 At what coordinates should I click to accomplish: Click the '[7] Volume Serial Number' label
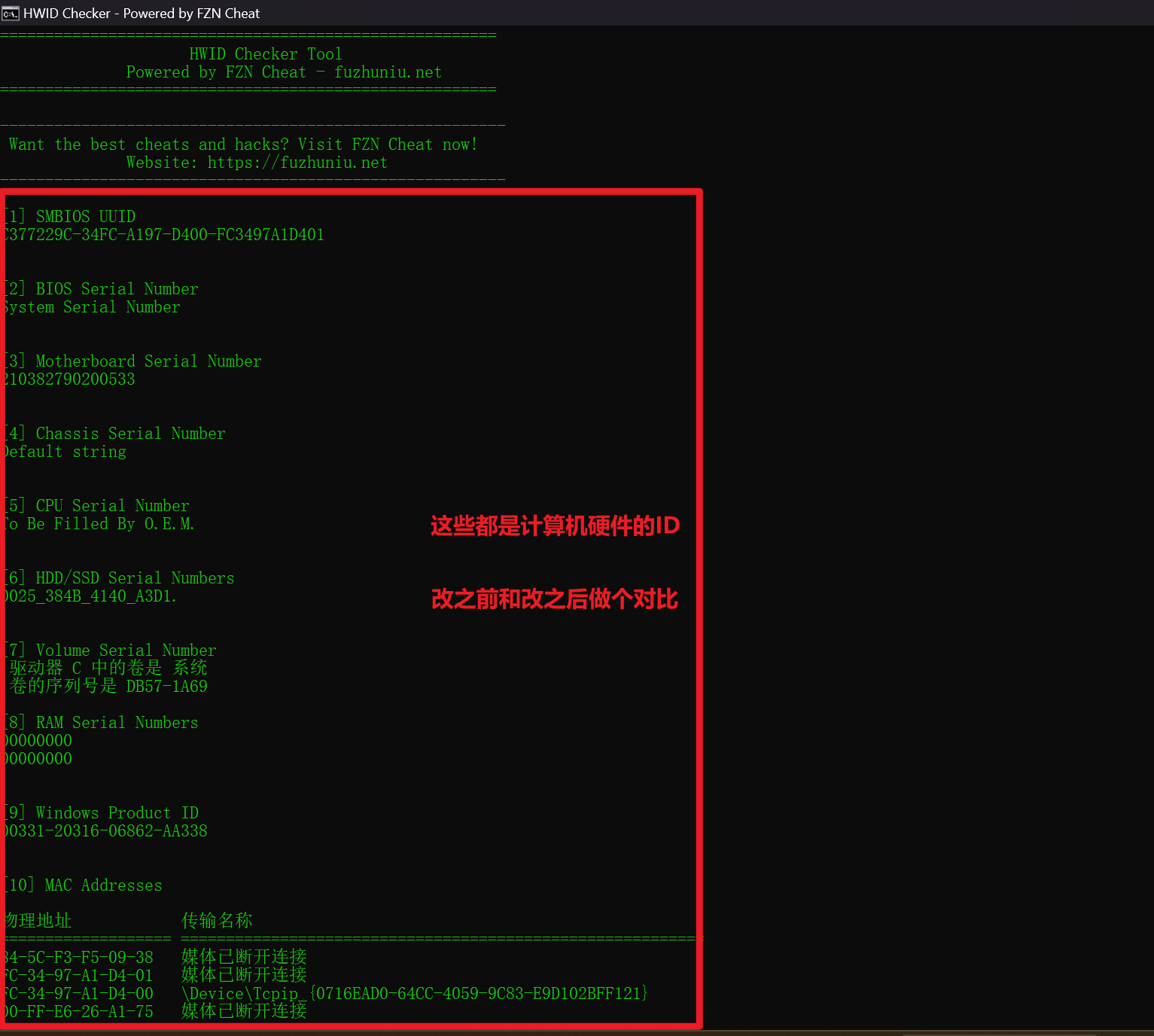(x=110, y=651)
